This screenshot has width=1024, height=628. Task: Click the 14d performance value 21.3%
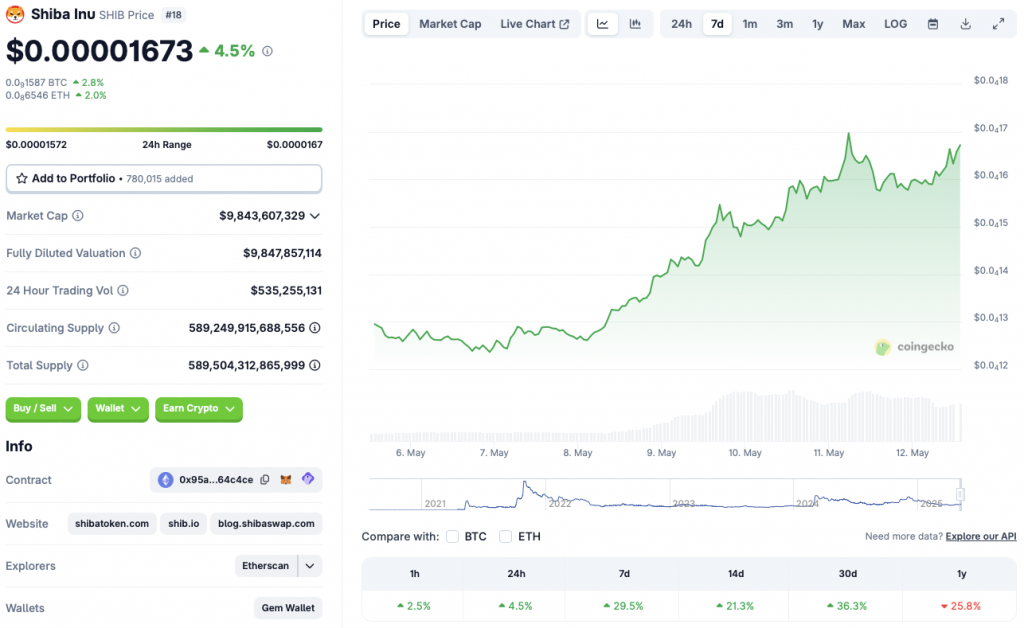point(735,606)
